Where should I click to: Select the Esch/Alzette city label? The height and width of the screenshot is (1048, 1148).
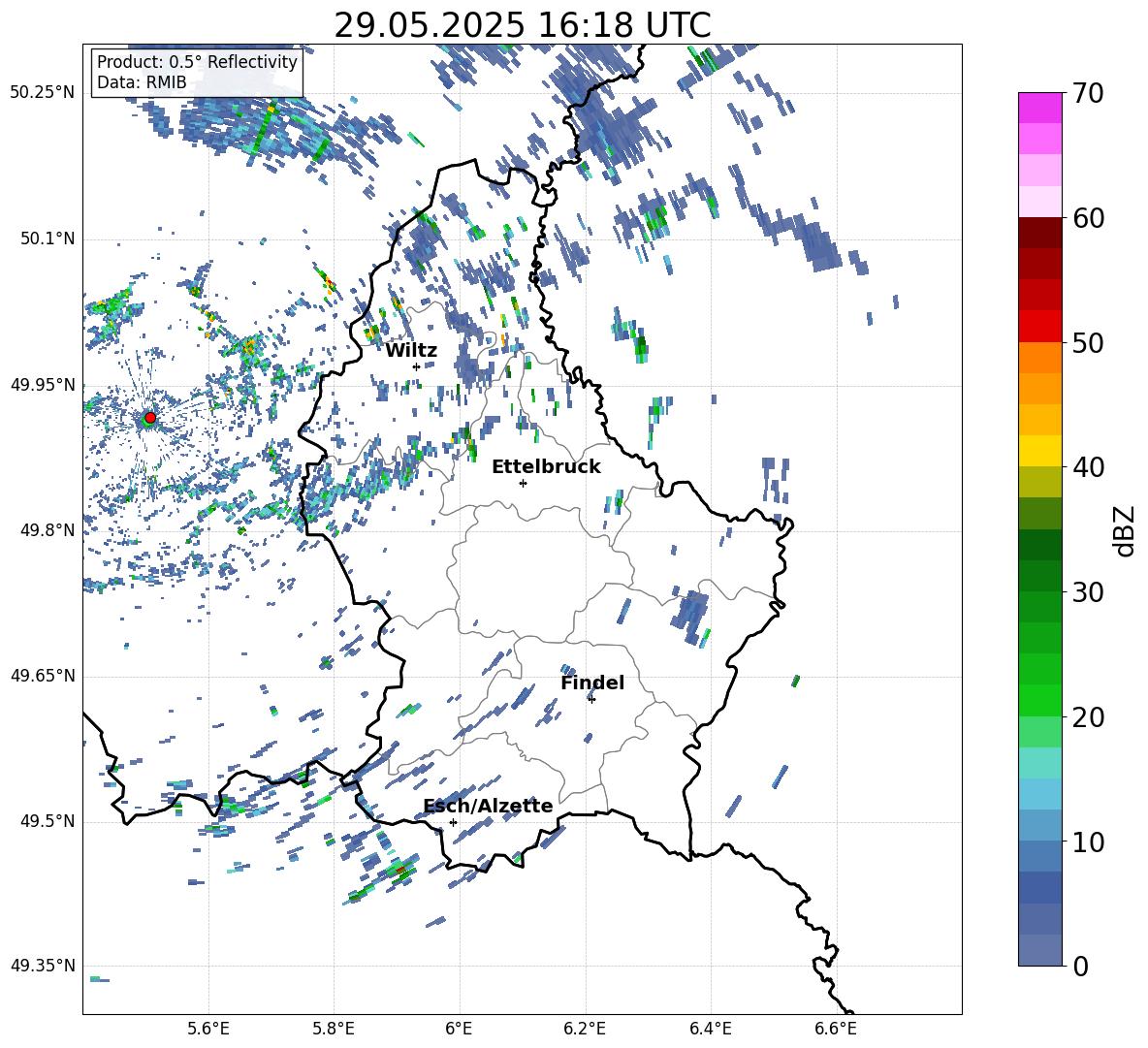pyautogui.click(x=488, y=806)
